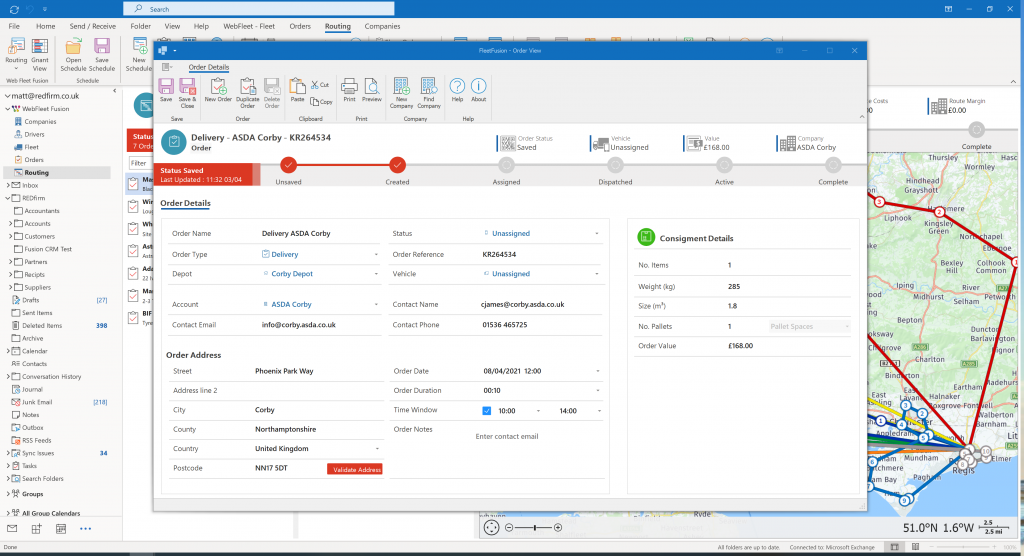Select the Order Details tab
This screenshot has height=556, width=1024.
(209, 67)
